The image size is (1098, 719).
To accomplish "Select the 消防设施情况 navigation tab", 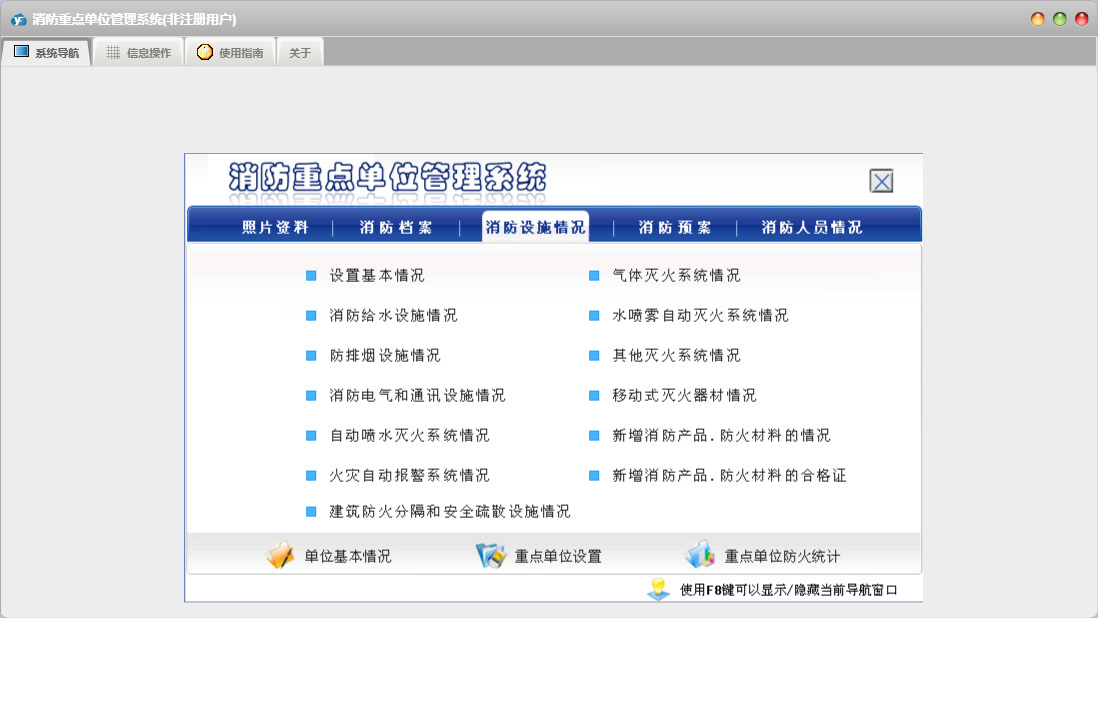I will click(x=535, y=228).
